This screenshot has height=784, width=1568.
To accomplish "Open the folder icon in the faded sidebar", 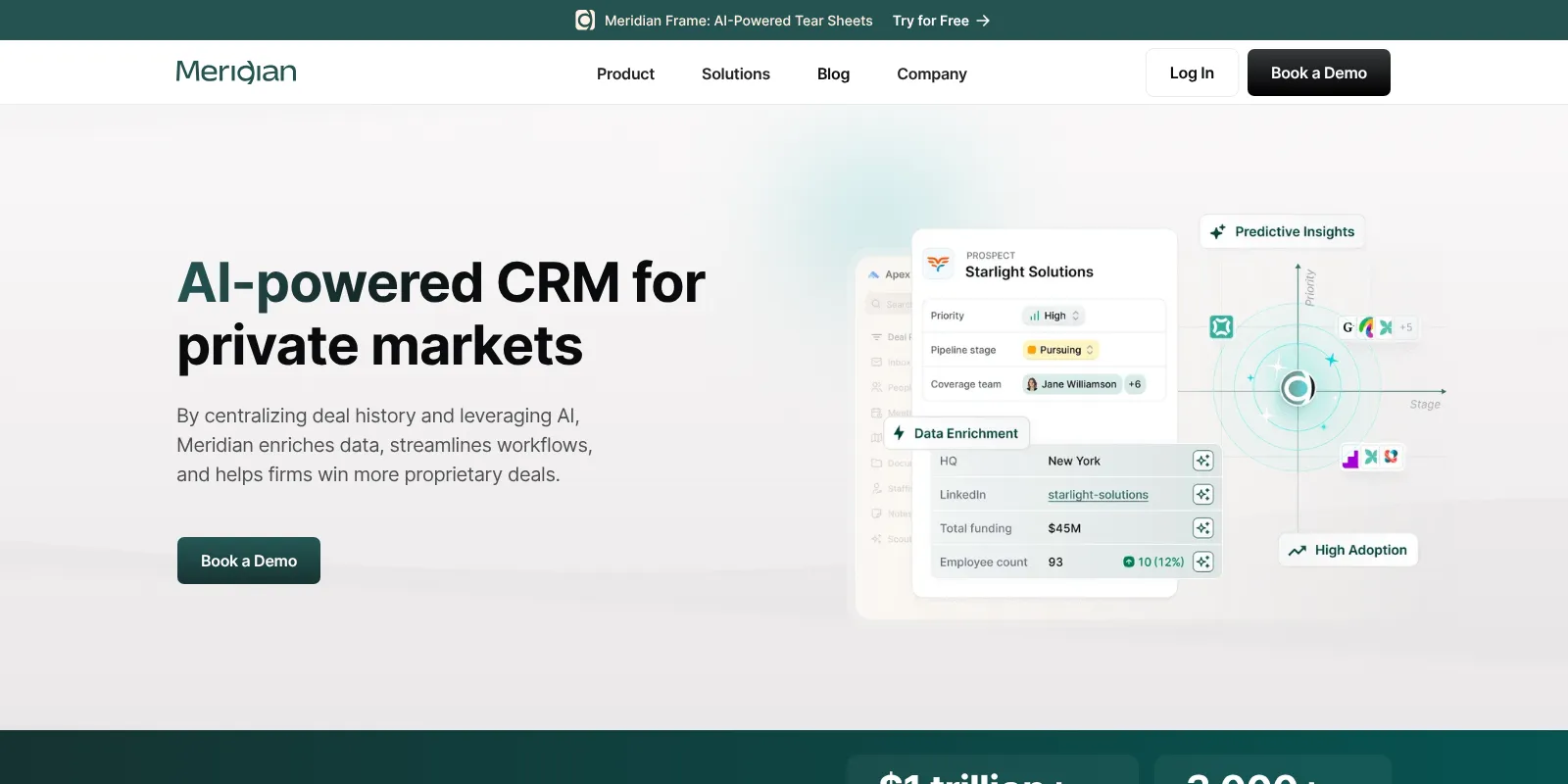I will [877, 463].
